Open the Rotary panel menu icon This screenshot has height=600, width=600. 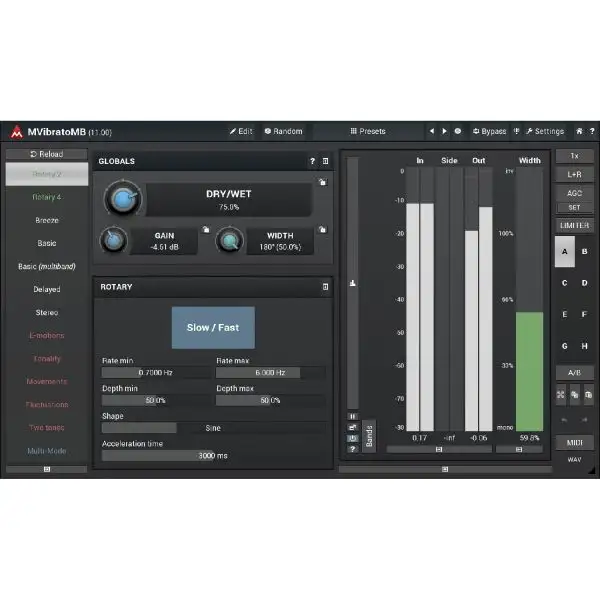click(x=325, y=287)
